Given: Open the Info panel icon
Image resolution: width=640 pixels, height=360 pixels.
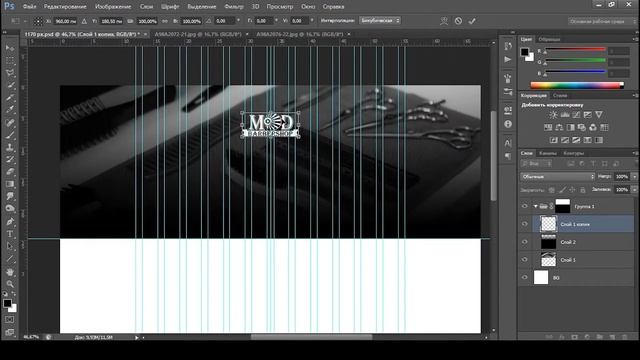Looking at the screenshot, I should [x=508, y=124].
